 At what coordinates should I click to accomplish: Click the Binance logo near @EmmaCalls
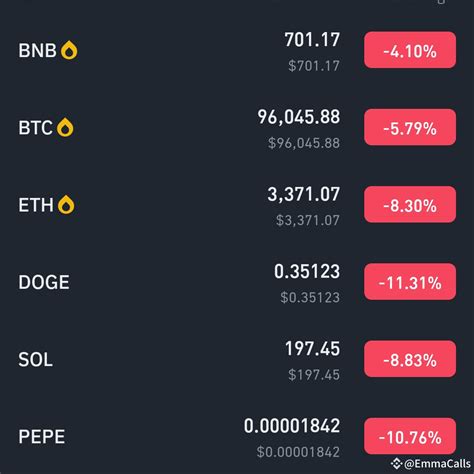pyautogui.click(x=396, y=464)
